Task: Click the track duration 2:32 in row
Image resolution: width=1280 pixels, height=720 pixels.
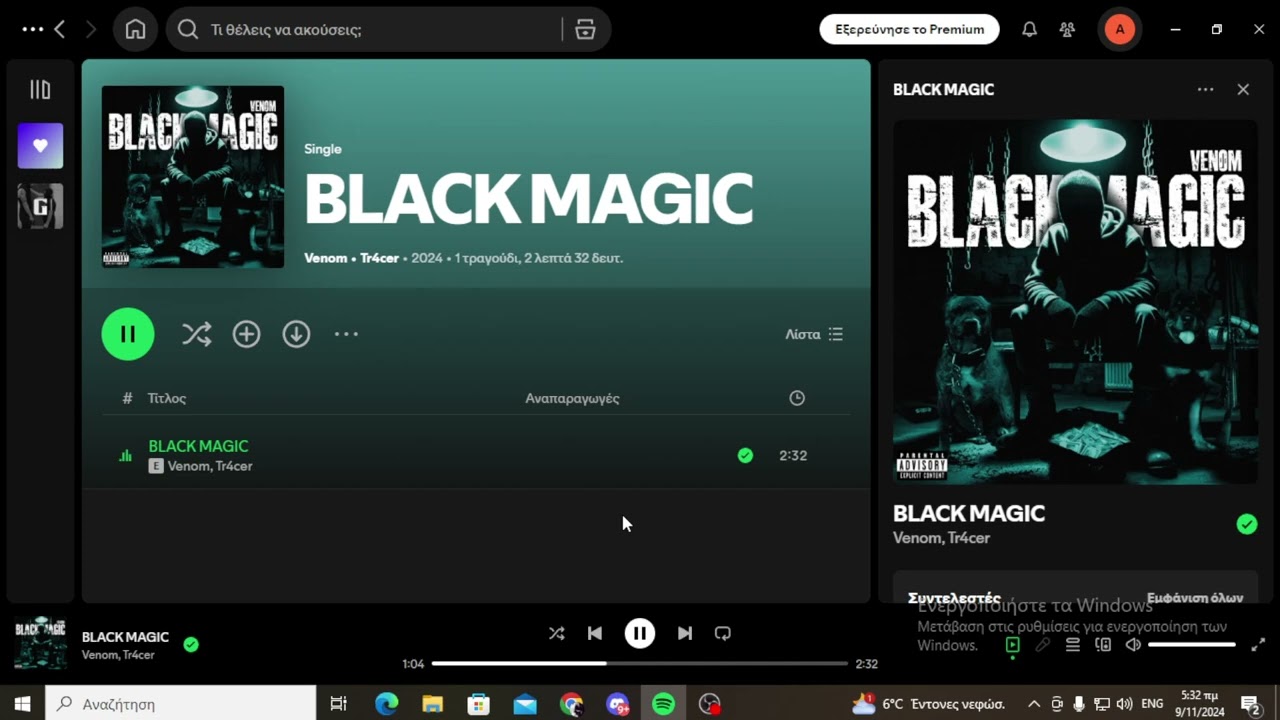Action: pyautogui.click(x=793, y=455)
